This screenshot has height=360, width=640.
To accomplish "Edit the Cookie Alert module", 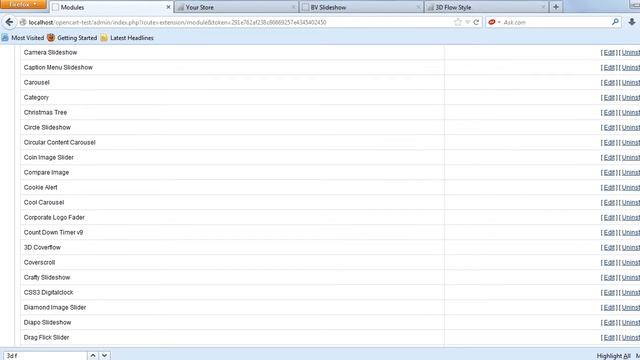I will [x=609, y=188].
